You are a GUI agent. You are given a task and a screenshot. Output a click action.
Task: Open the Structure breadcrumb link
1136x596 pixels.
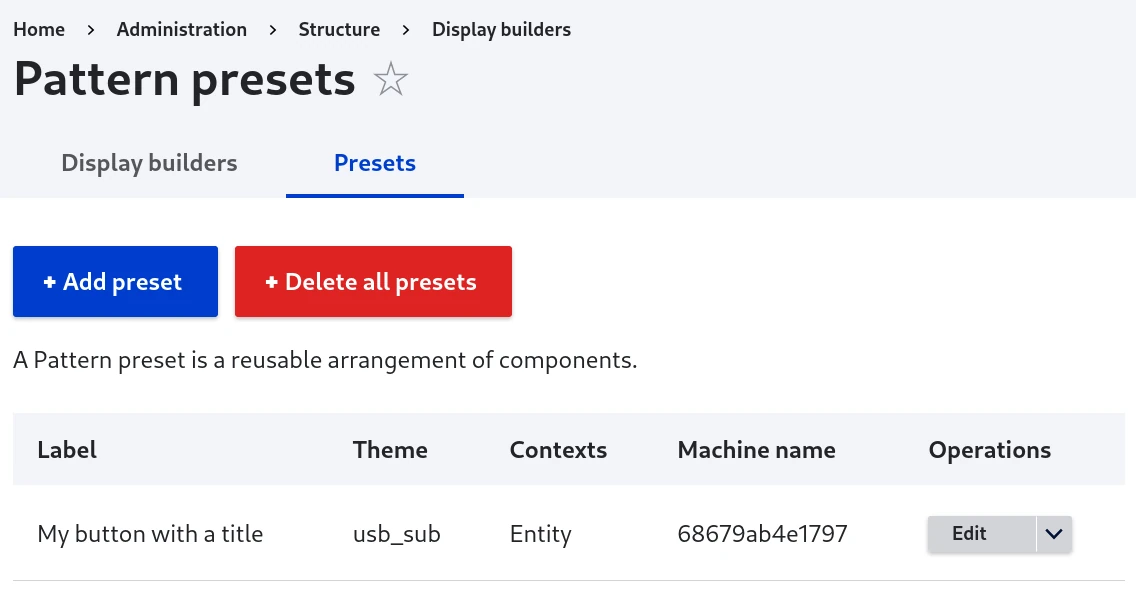[339, 30]
